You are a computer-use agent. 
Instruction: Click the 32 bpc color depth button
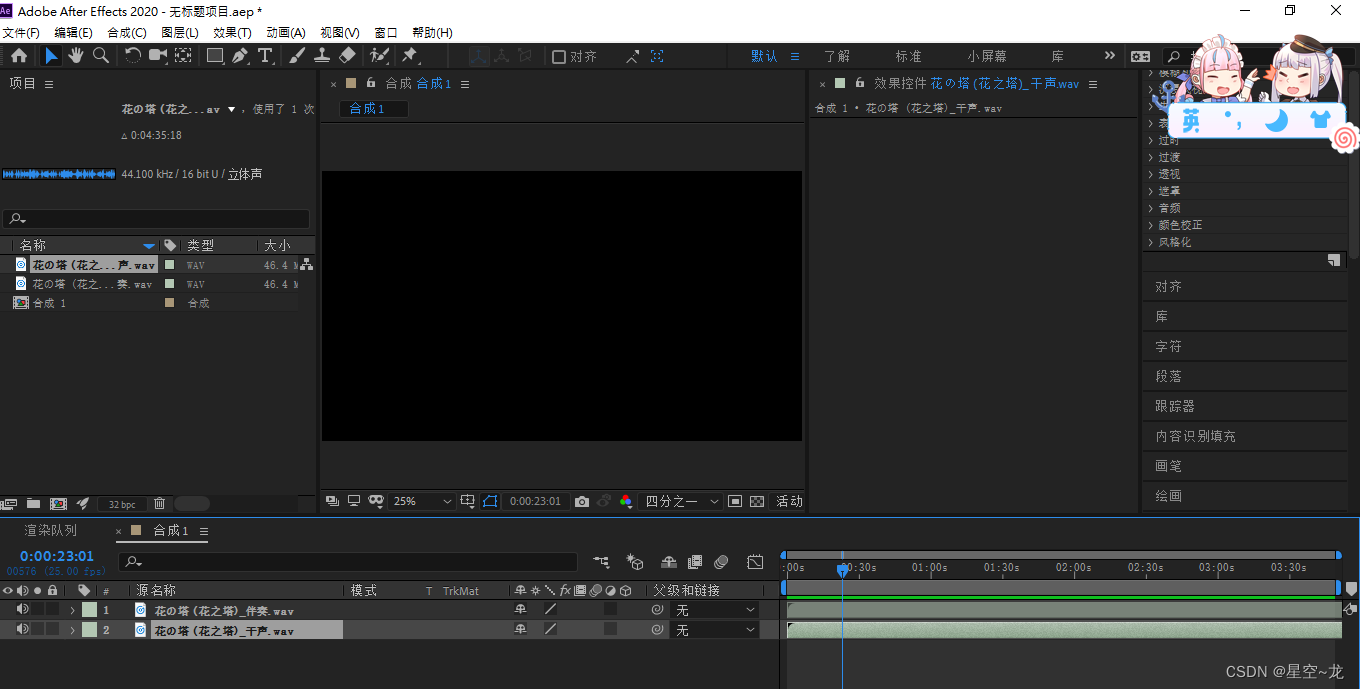coord(122,505)
